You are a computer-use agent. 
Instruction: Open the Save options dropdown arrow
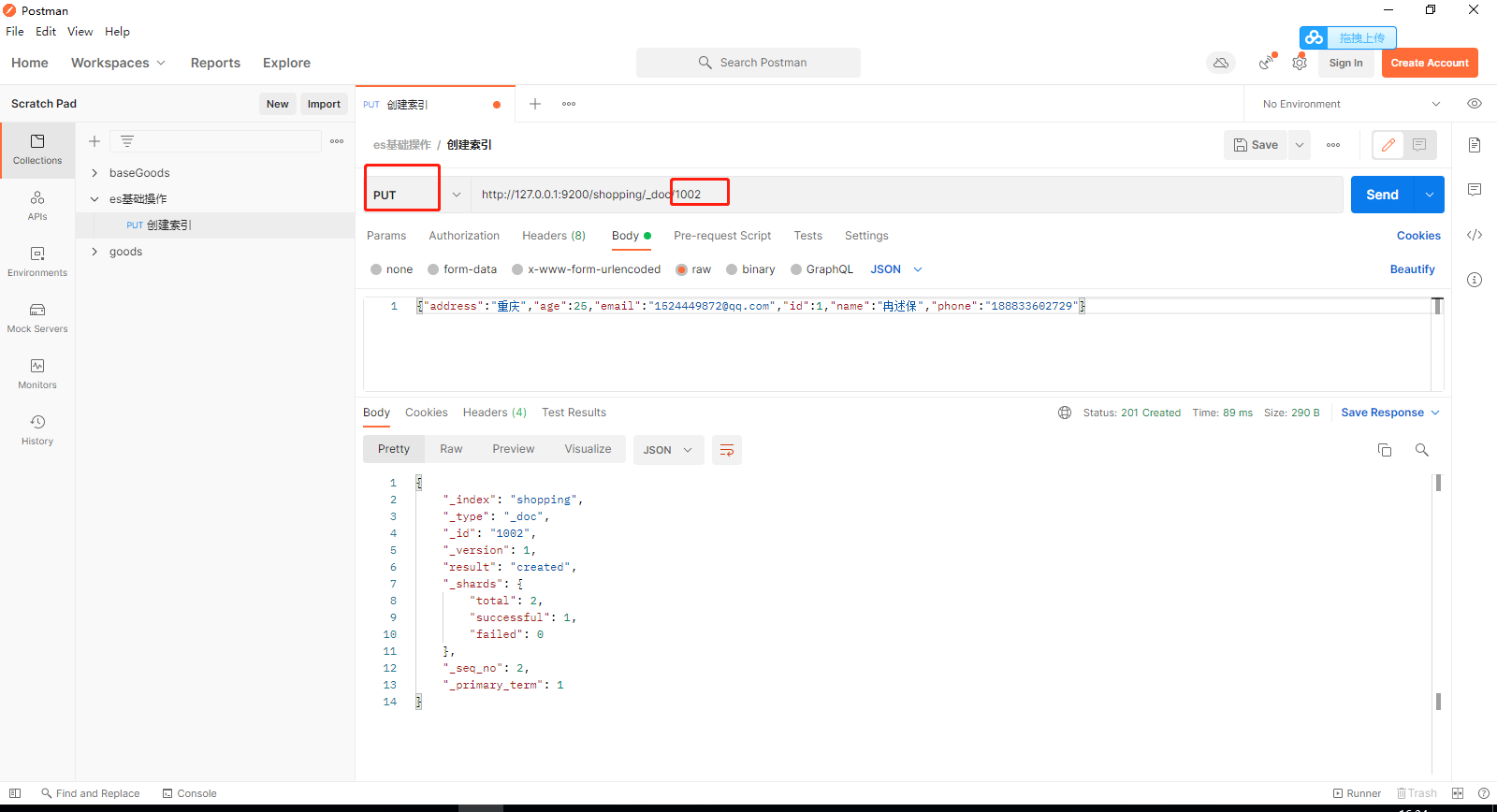[1300, 145]
